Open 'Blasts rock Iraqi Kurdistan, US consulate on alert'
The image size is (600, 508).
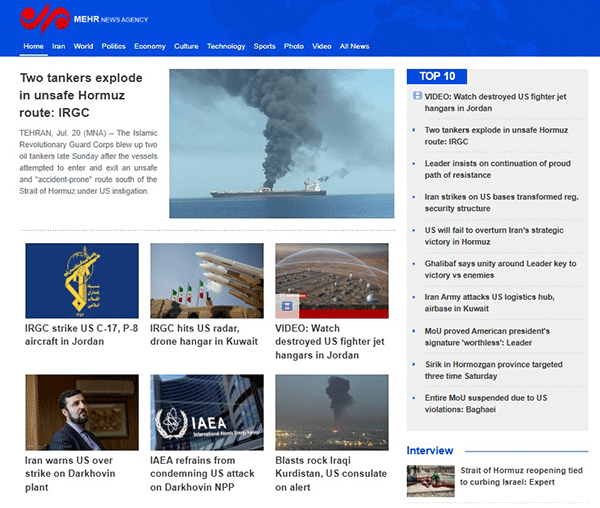coord(331,474)
